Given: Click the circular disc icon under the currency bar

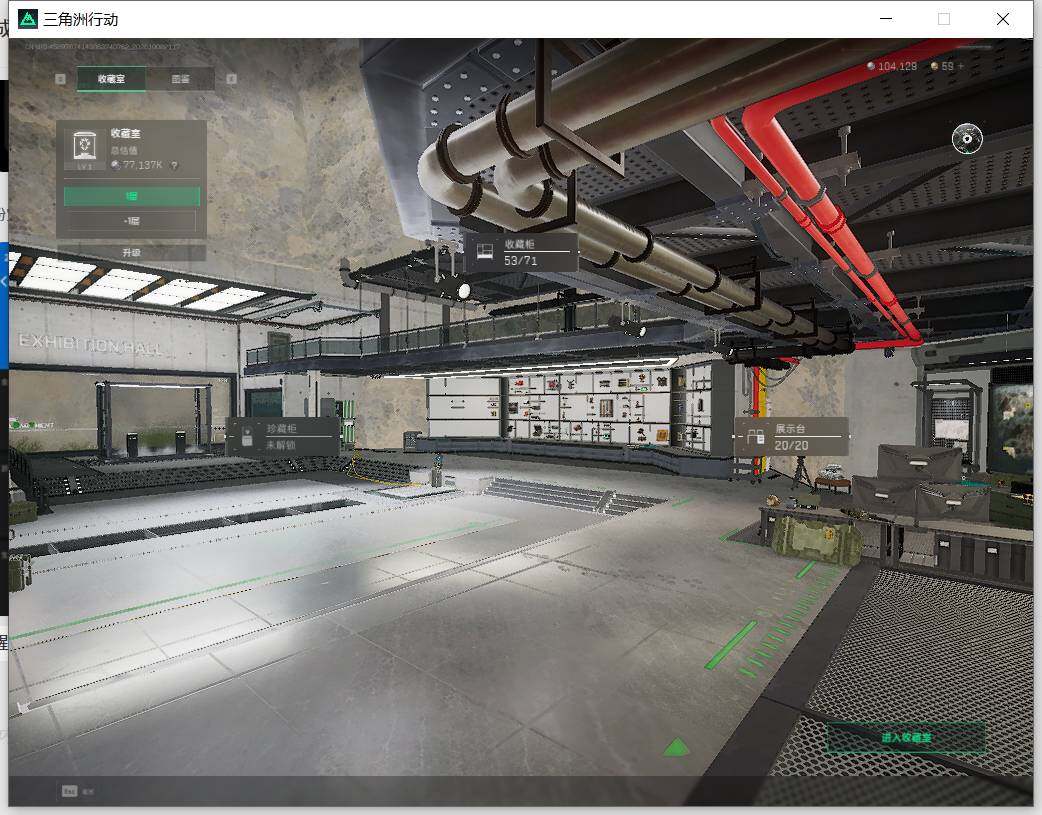Looking at the screenshot, I should coord(967,138).
